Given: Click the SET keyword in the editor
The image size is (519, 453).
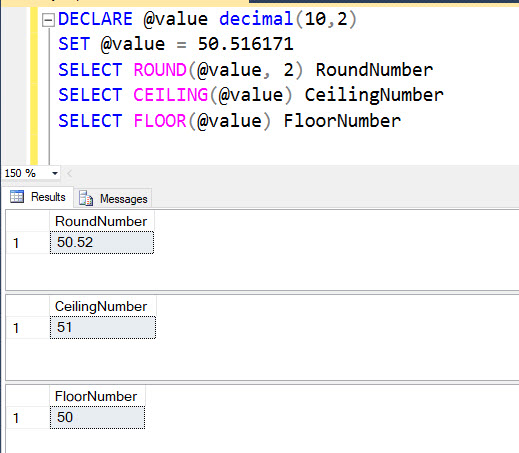Looking at the screenshot, I should pos(74,44).
